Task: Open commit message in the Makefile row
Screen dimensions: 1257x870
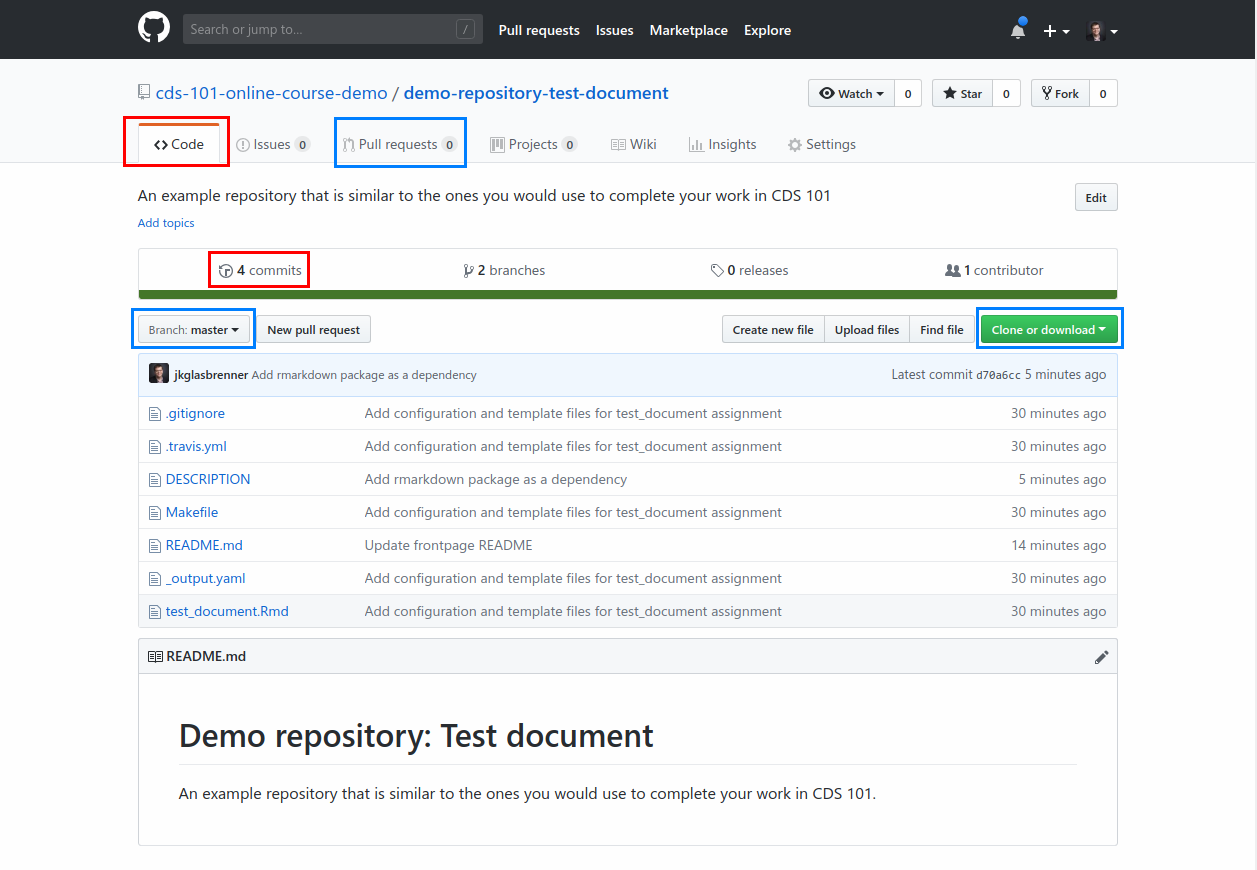Action: 573,512
